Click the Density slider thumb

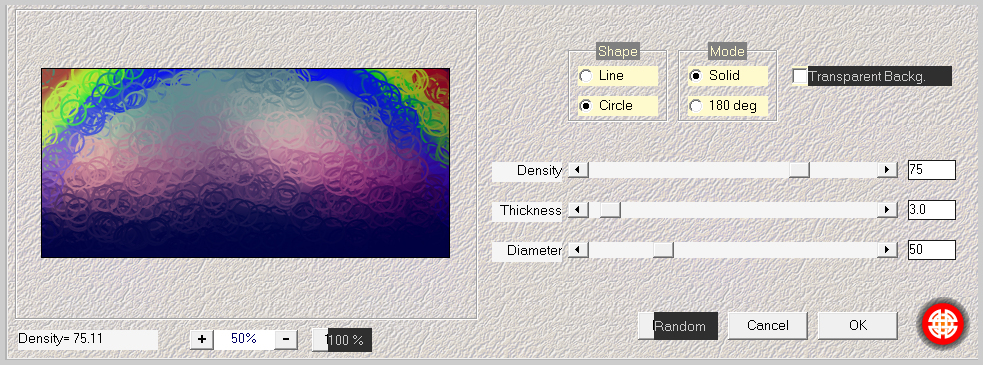point(799,170)
